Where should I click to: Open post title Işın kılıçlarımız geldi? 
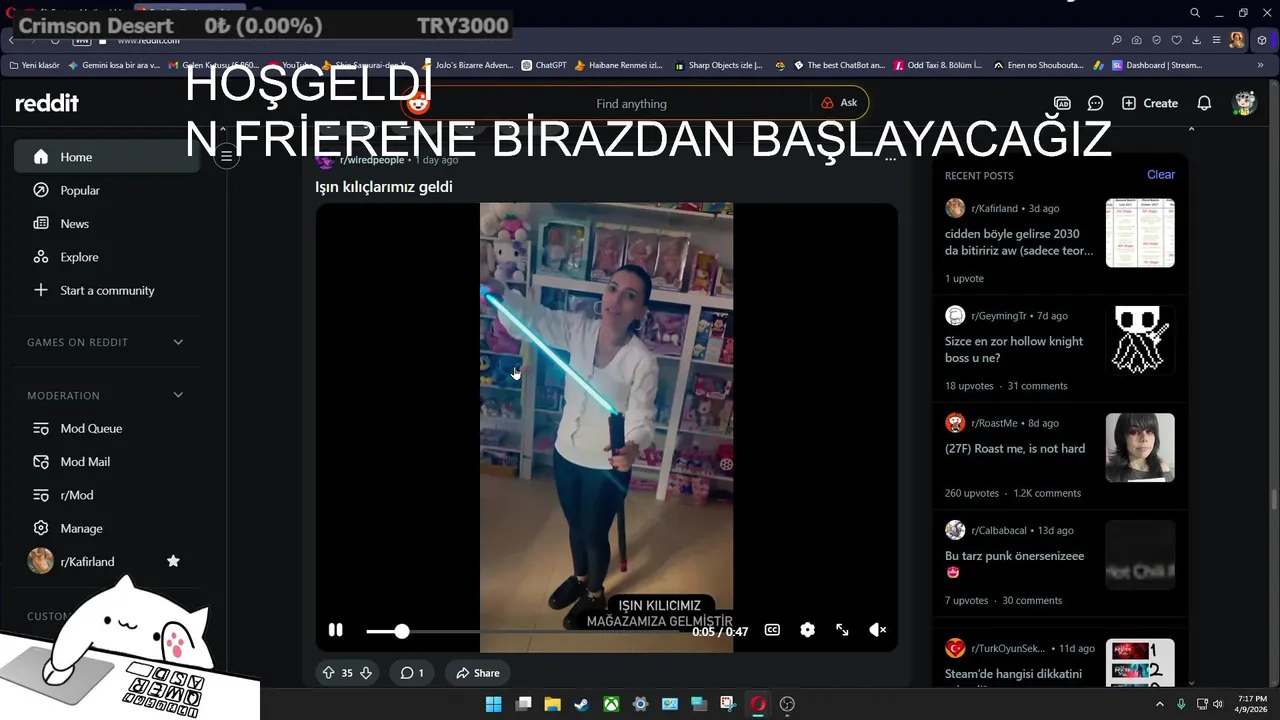pyautogui.click(x=384, y=187)
